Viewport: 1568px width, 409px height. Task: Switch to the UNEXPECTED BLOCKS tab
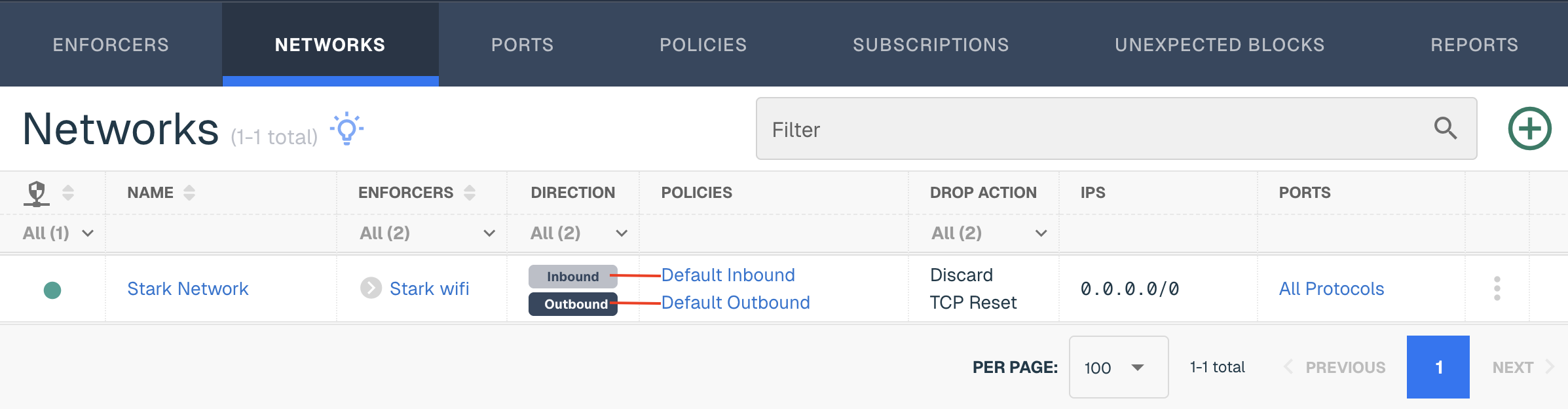click(1220, 45)
